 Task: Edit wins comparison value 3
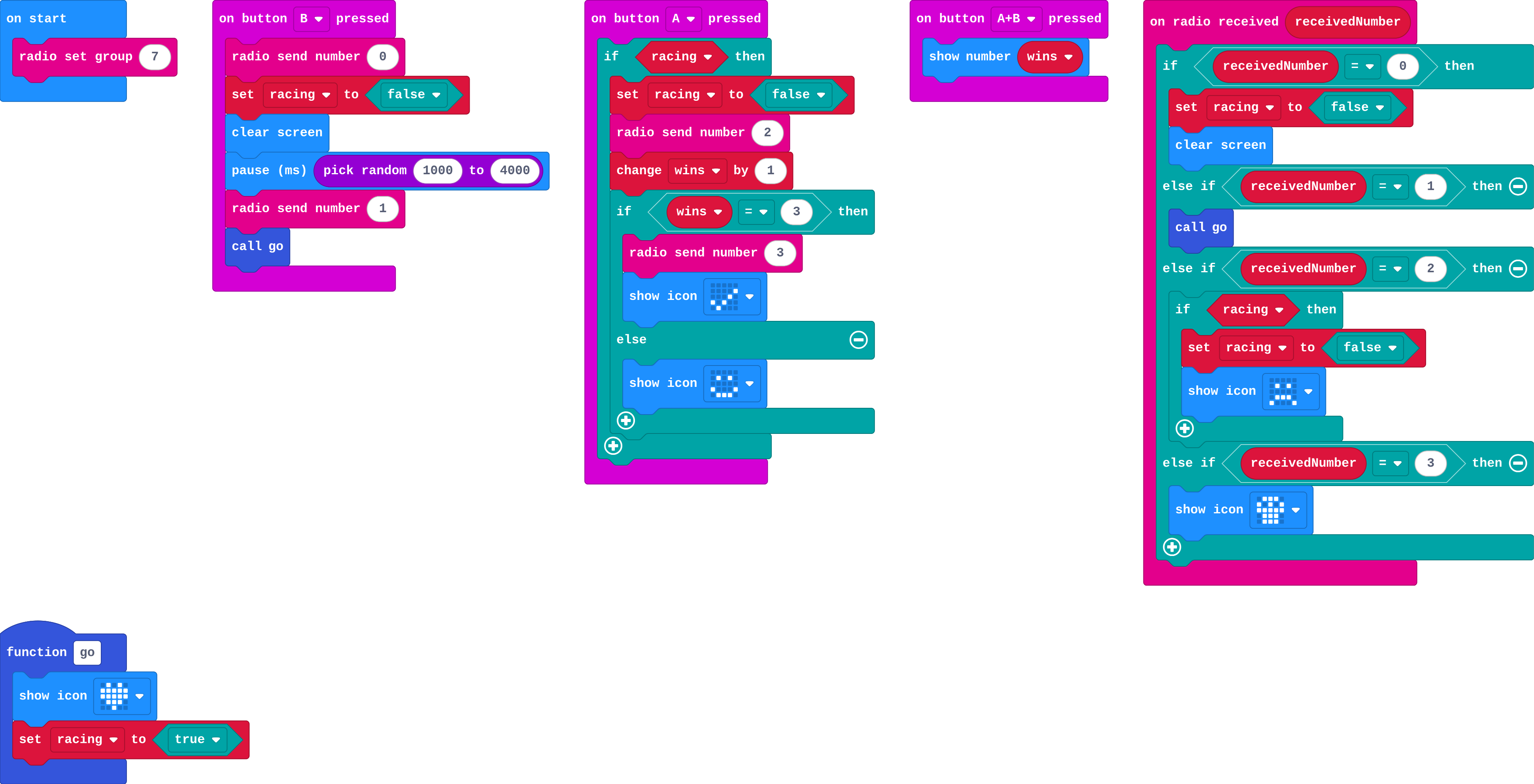[797, 212]
